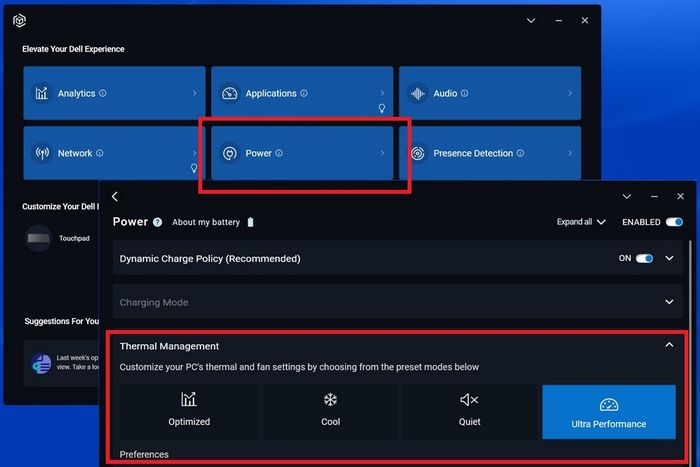The image size is (700, 467).
Task: Open the Audio settings tile
Action: (489, 94)
